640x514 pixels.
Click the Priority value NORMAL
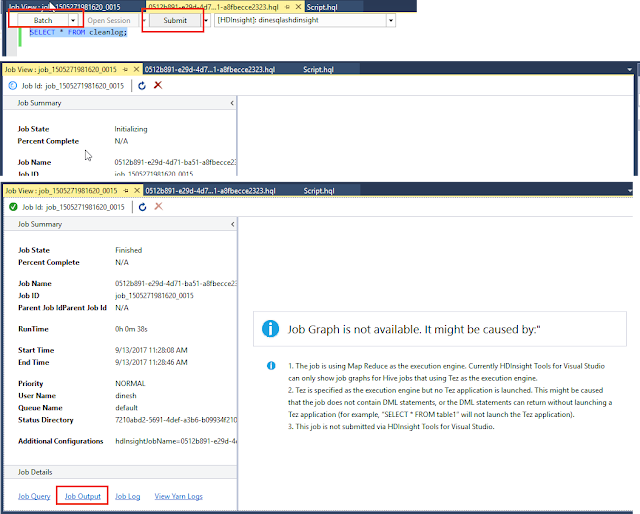click(130, 383)
